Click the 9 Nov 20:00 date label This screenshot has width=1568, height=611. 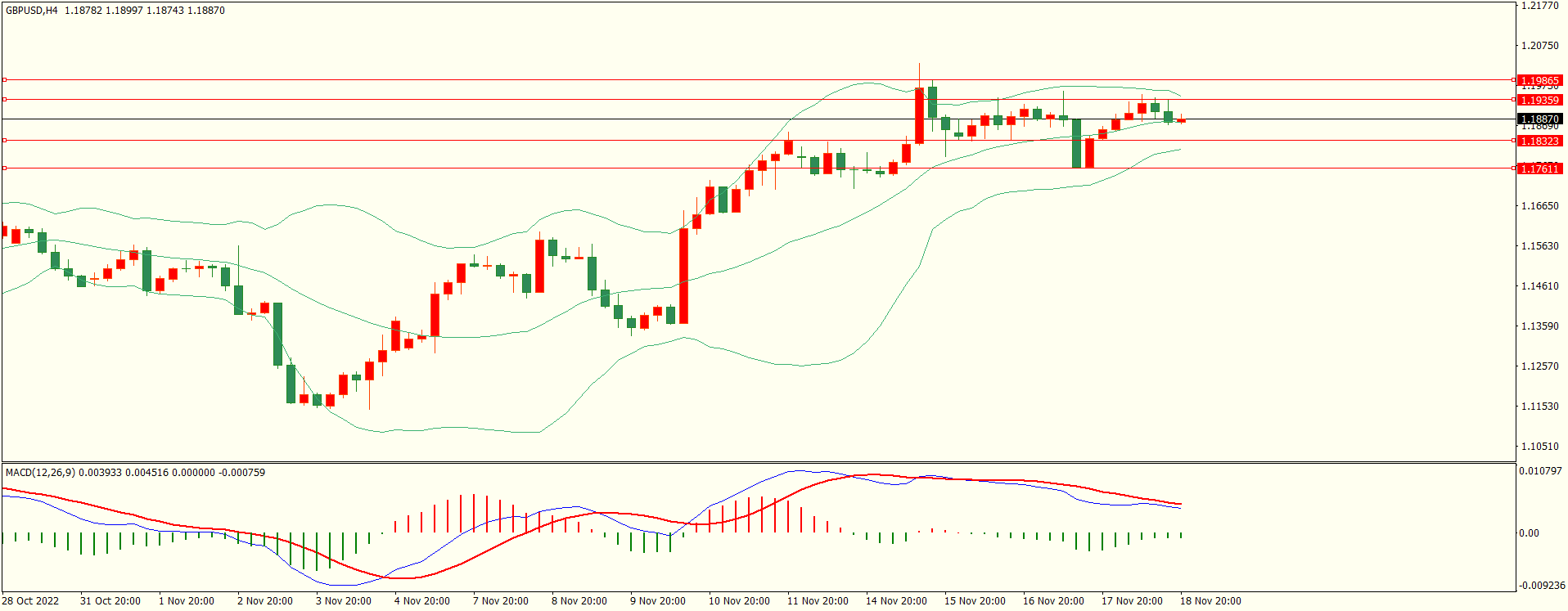click(x=658, y=601)
